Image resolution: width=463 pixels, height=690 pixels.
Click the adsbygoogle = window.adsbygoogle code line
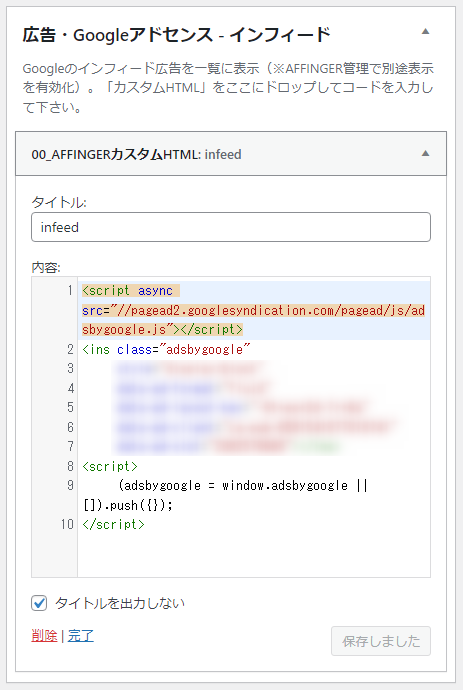point(243,485)
